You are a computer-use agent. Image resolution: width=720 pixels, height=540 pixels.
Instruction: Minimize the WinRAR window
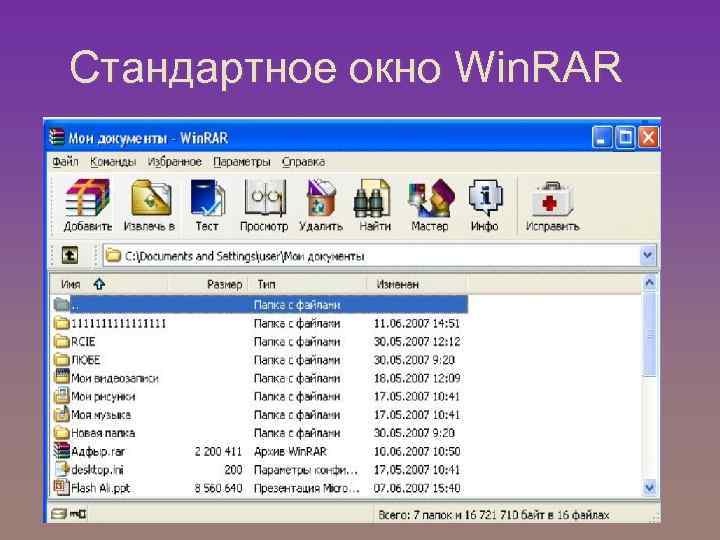point(602,137)
